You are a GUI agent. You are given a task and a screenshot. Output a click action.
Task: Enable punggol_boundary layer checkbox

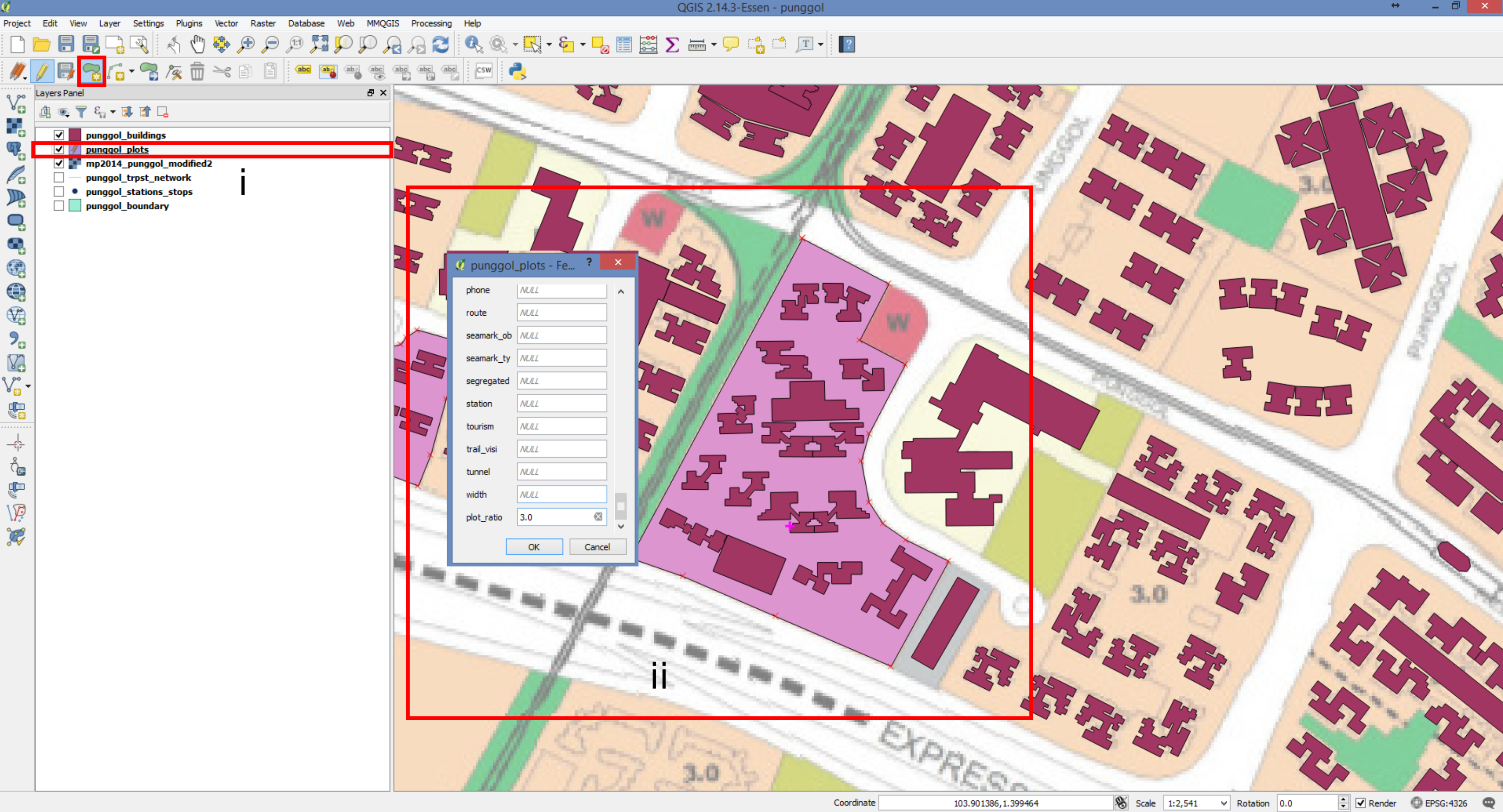pyautogui.click(x=59, y=206)
